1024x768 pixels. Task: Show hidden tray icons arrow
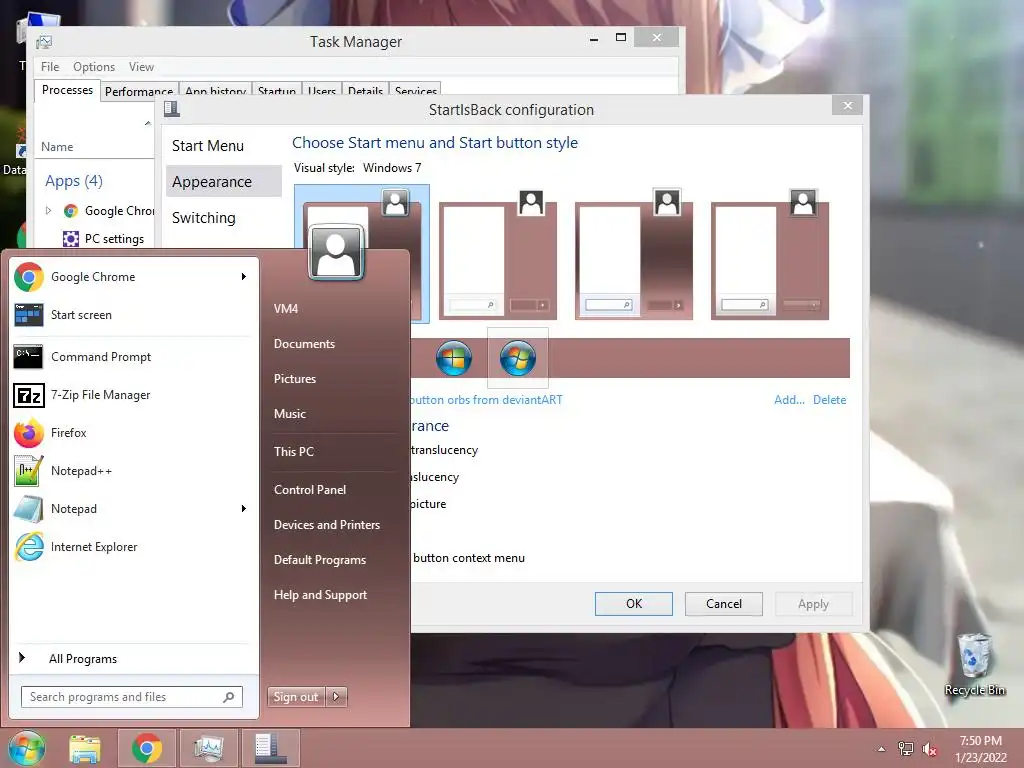click(882, 749)
